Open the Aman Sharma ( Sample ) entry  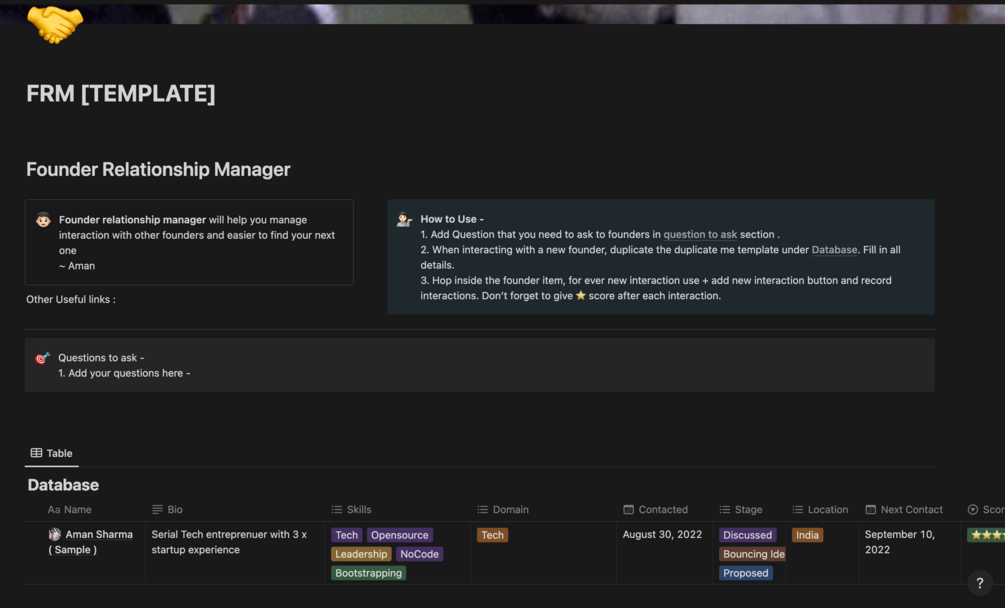click(91, 542)
